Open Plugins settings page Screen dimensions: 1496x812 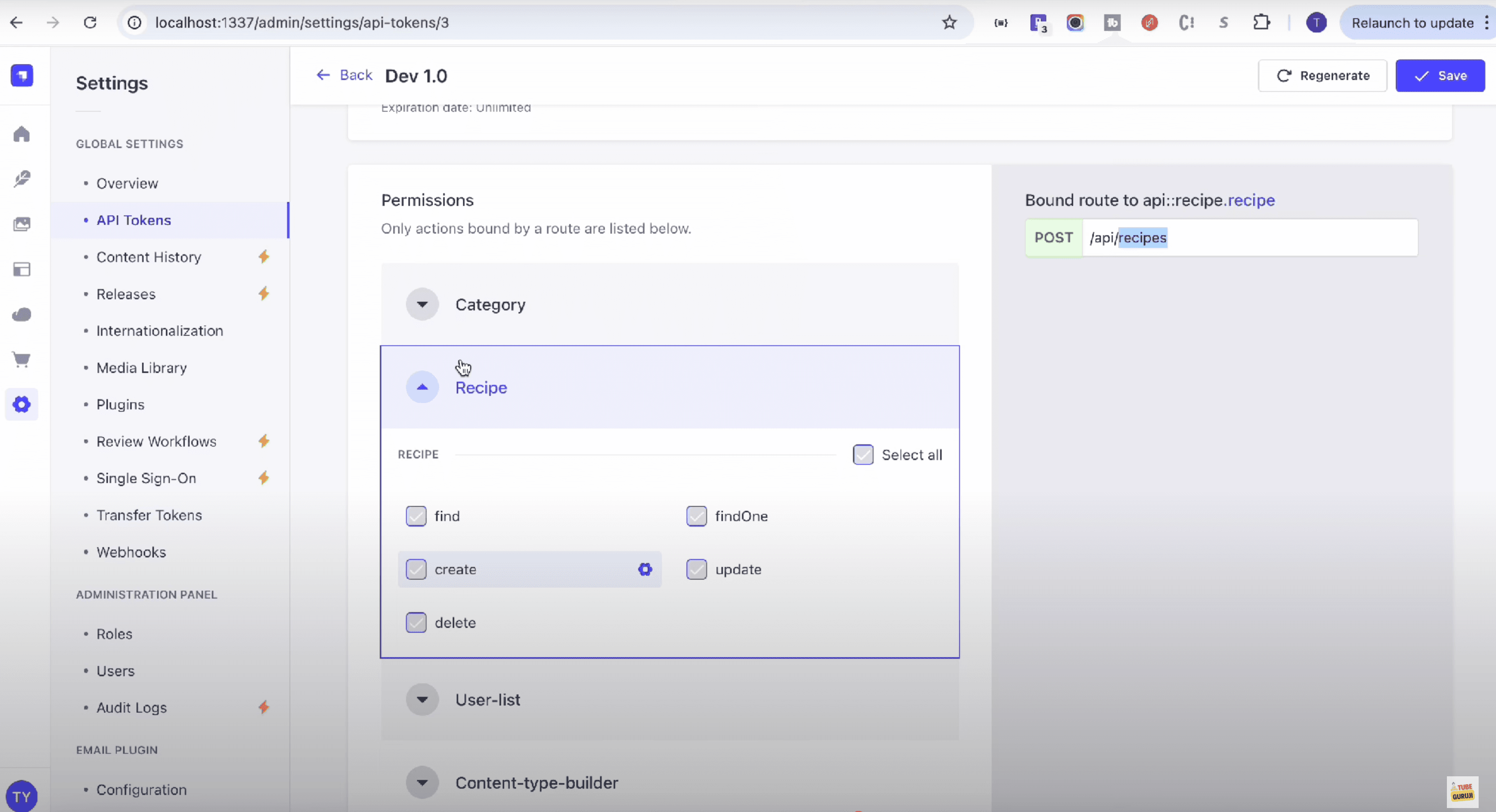point(120,404)
